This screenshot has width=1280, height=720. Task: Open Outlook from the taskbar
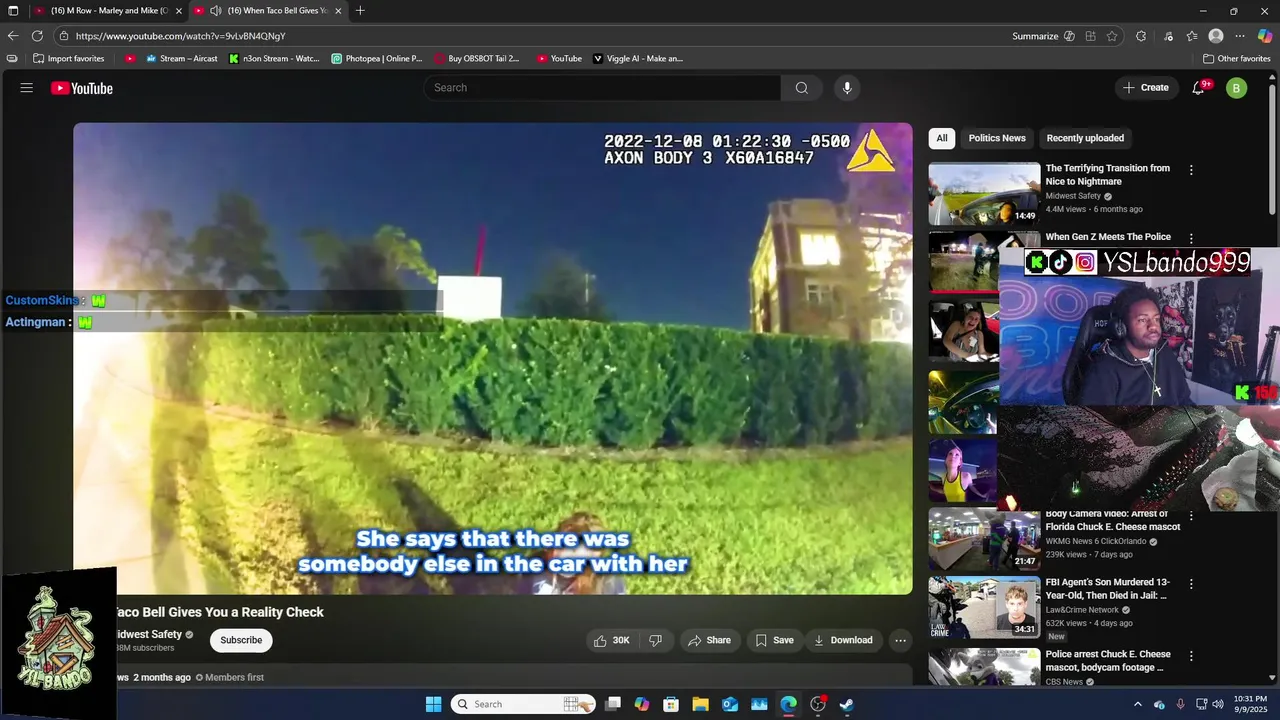[730, 704]
